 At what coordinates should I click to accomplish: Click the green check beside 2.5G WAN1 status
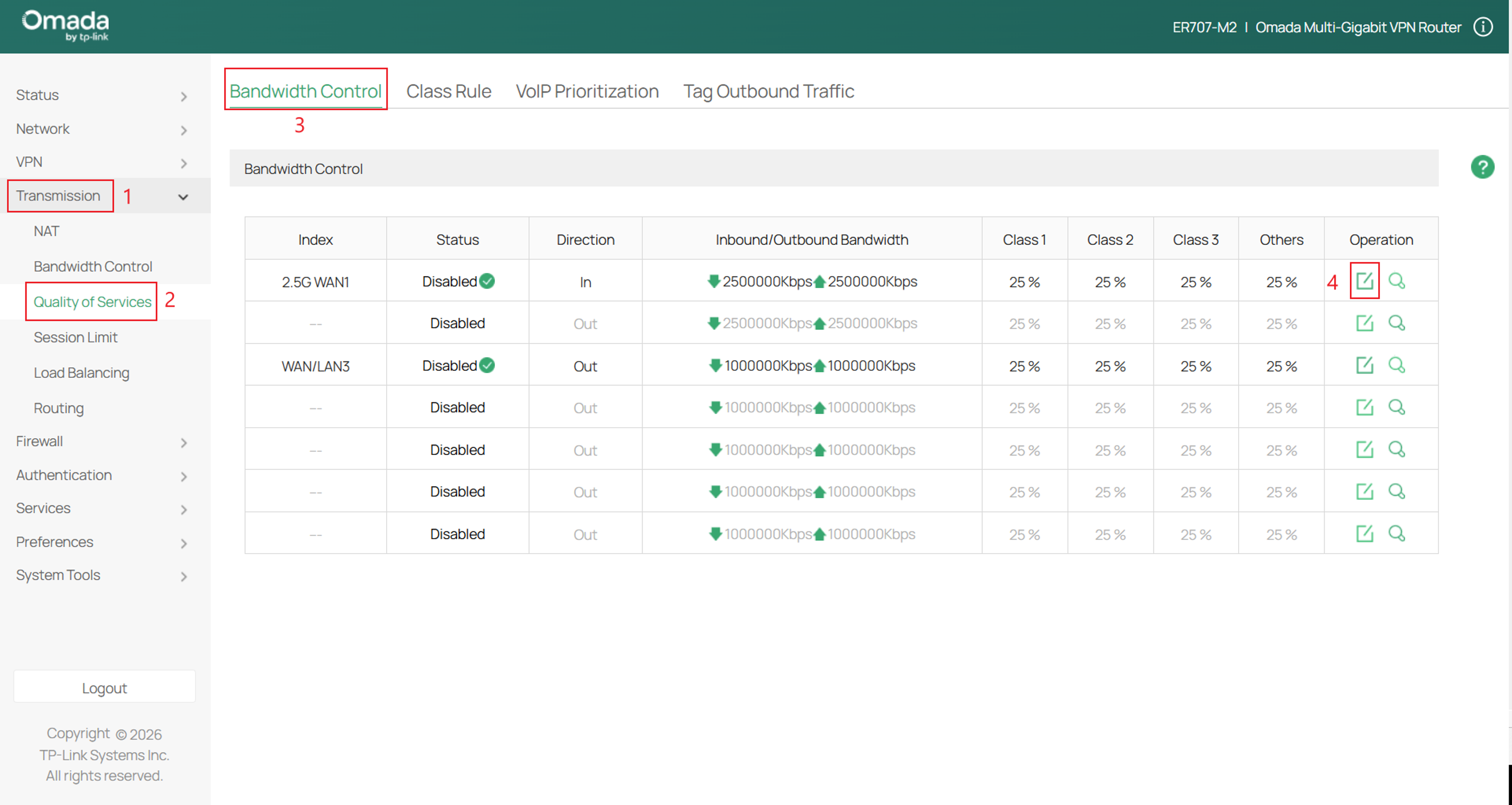[486, 281]
